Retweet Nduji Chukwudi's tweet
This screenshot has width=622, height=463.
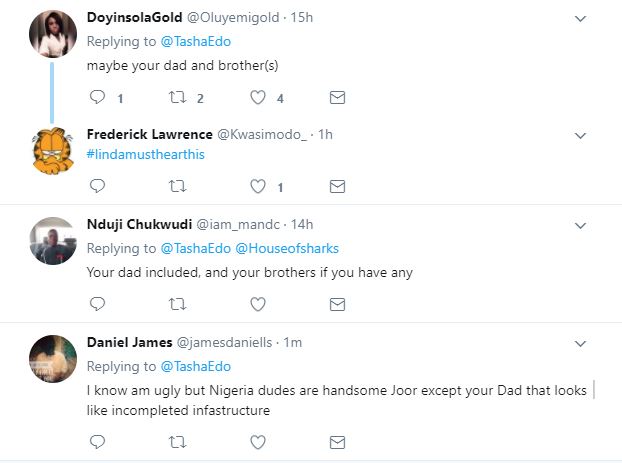pyautogui.click(x=177, y=303)
